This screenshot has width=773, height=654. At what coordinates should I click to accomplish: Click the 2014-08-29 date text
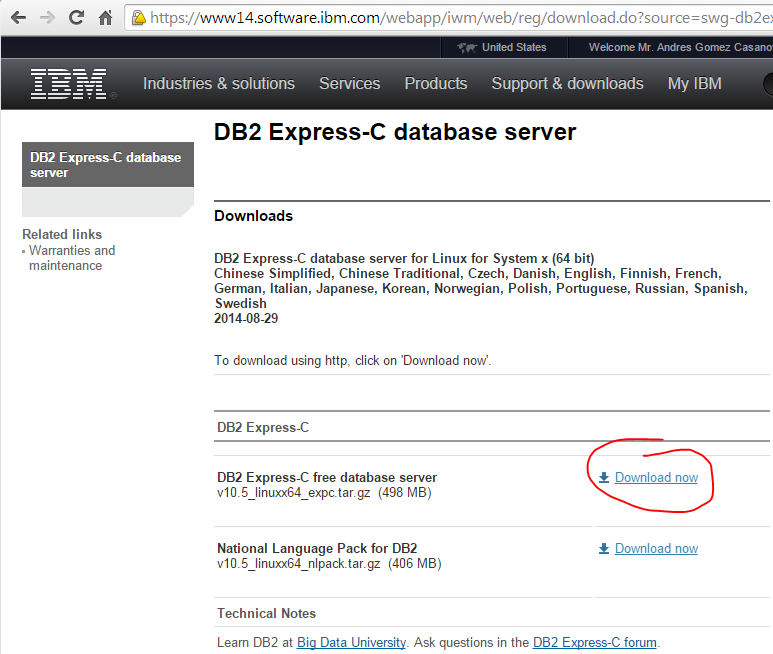pyautogui.click(x=246, y=318)
